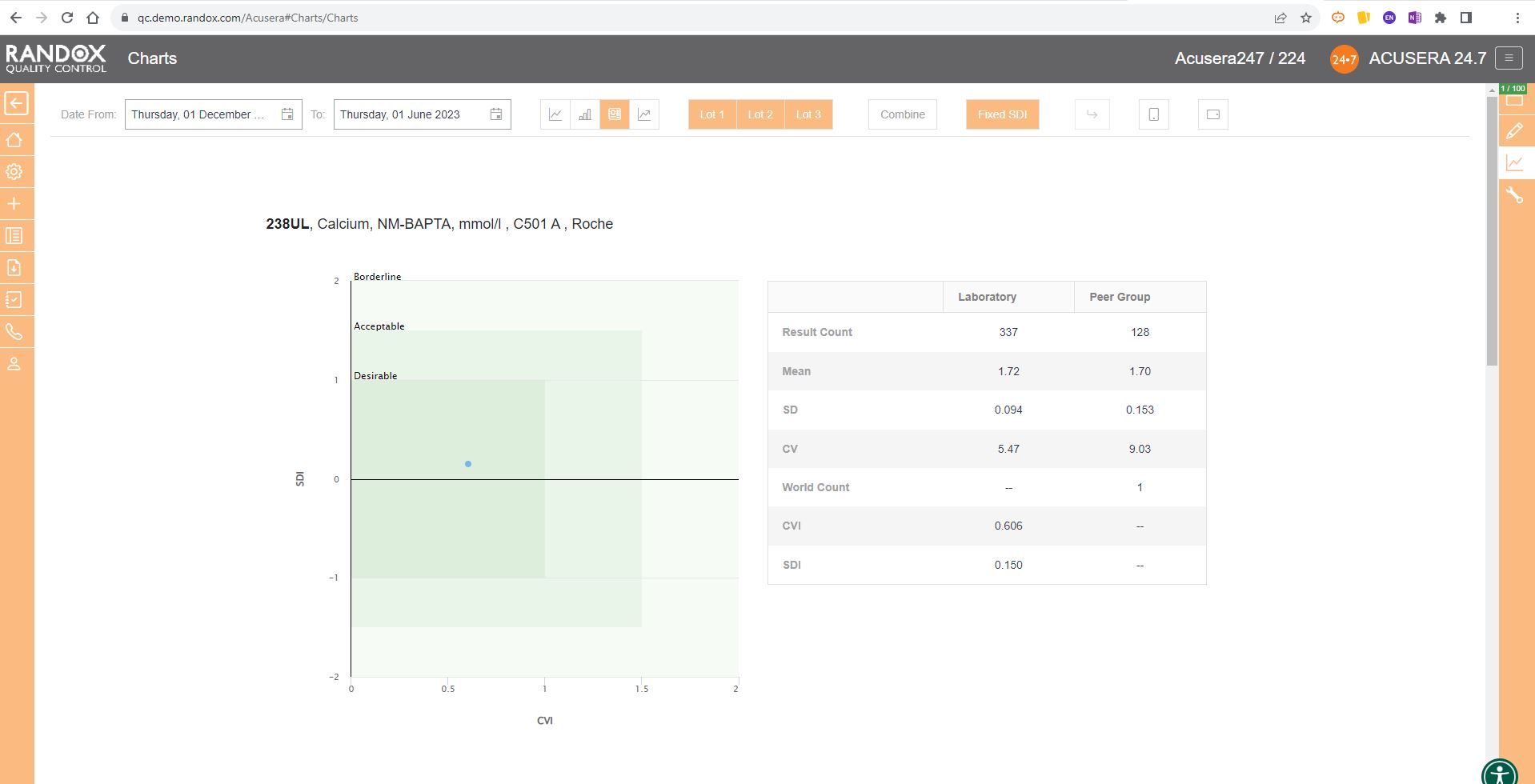
Task: Click the Acusera247 / 224 account label
Action: [1239, 58]
